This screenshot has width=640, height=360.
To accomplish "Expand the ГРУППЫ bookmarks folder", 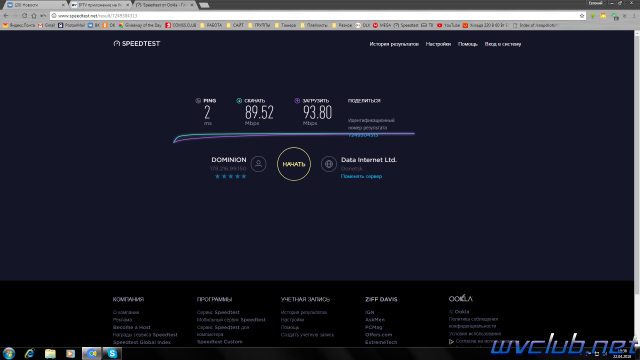I will [259, 25].
